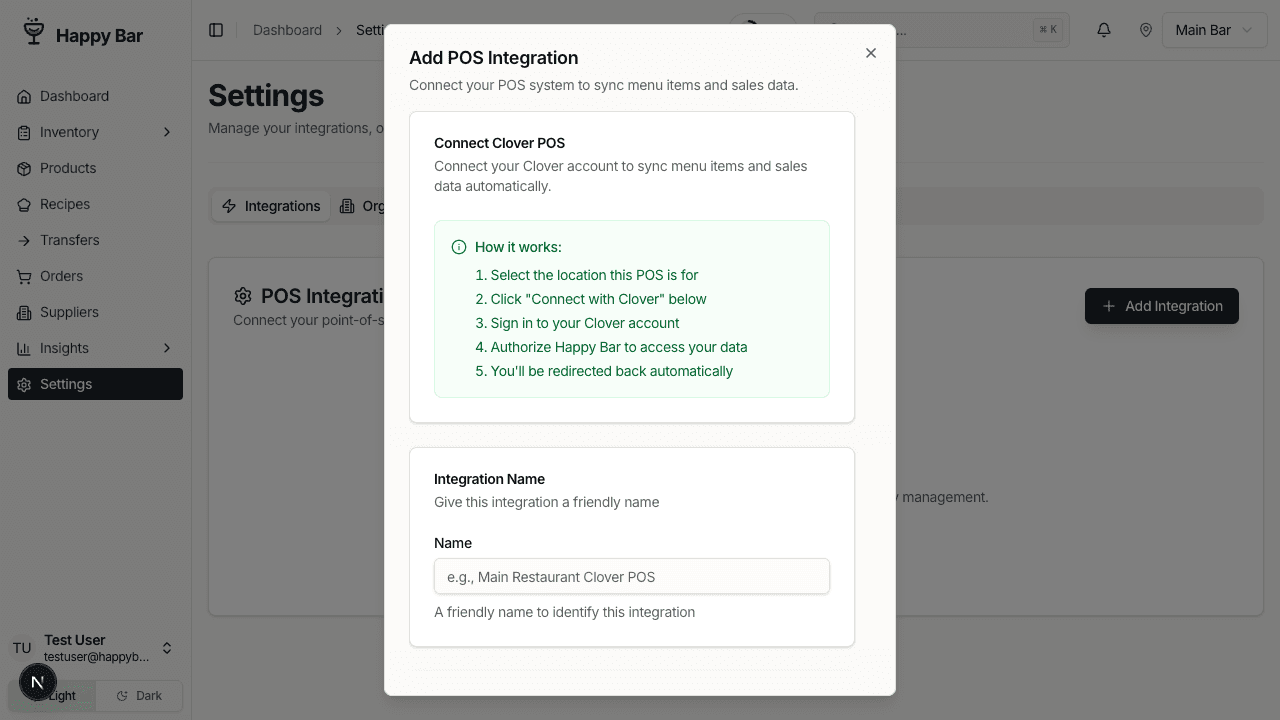
Task: Go to Products in sidebar
Action: pos(95,168)
